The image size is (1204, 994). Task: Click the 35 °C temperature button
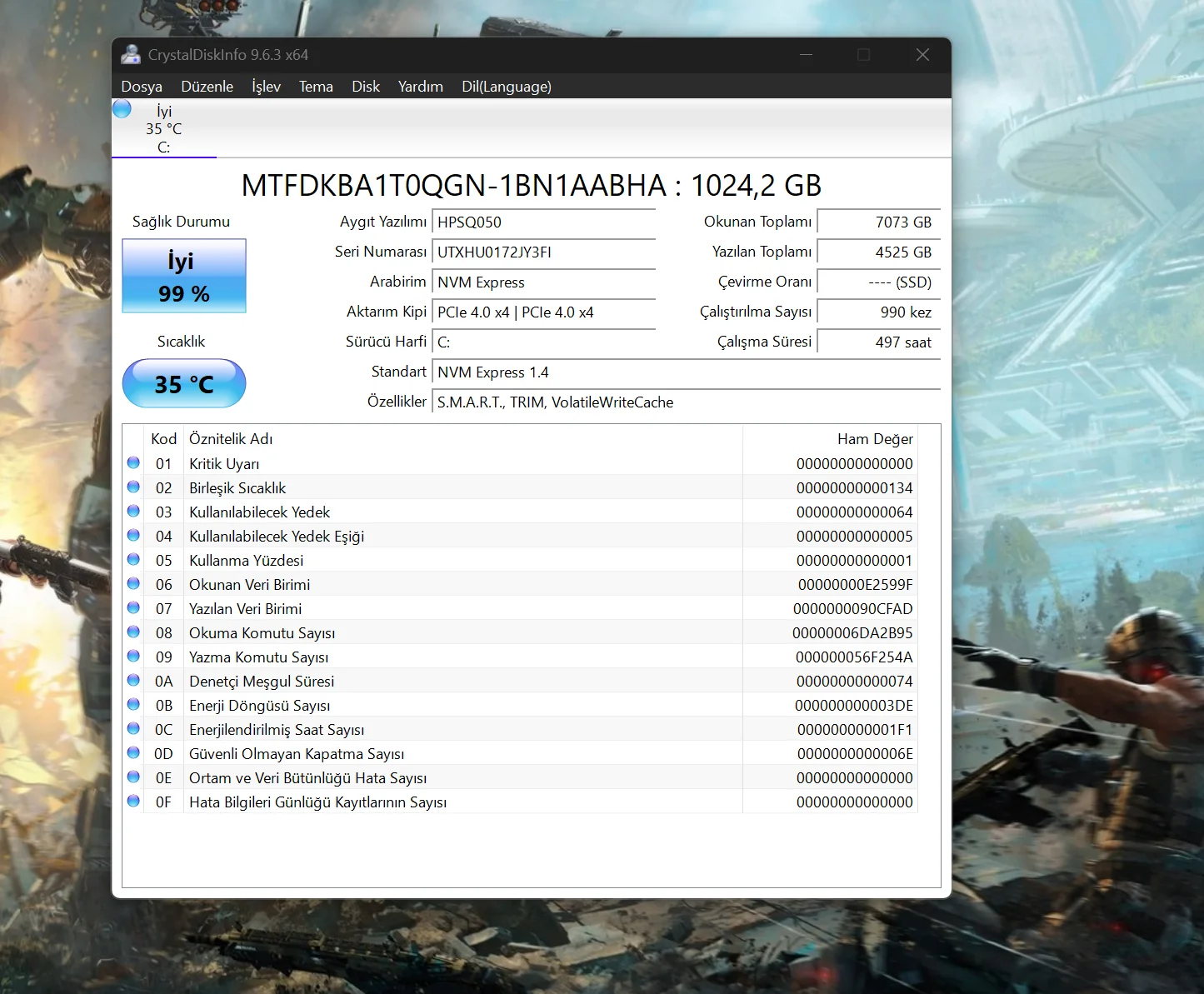pyautogui.click(x=184, y=384)
